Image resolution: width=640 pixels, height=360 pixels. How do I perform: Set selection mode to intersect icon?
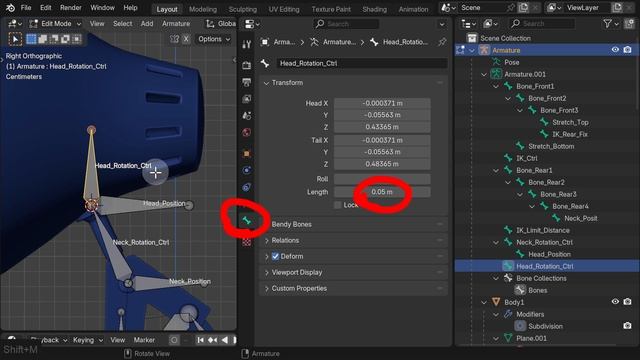coord(77,39)
